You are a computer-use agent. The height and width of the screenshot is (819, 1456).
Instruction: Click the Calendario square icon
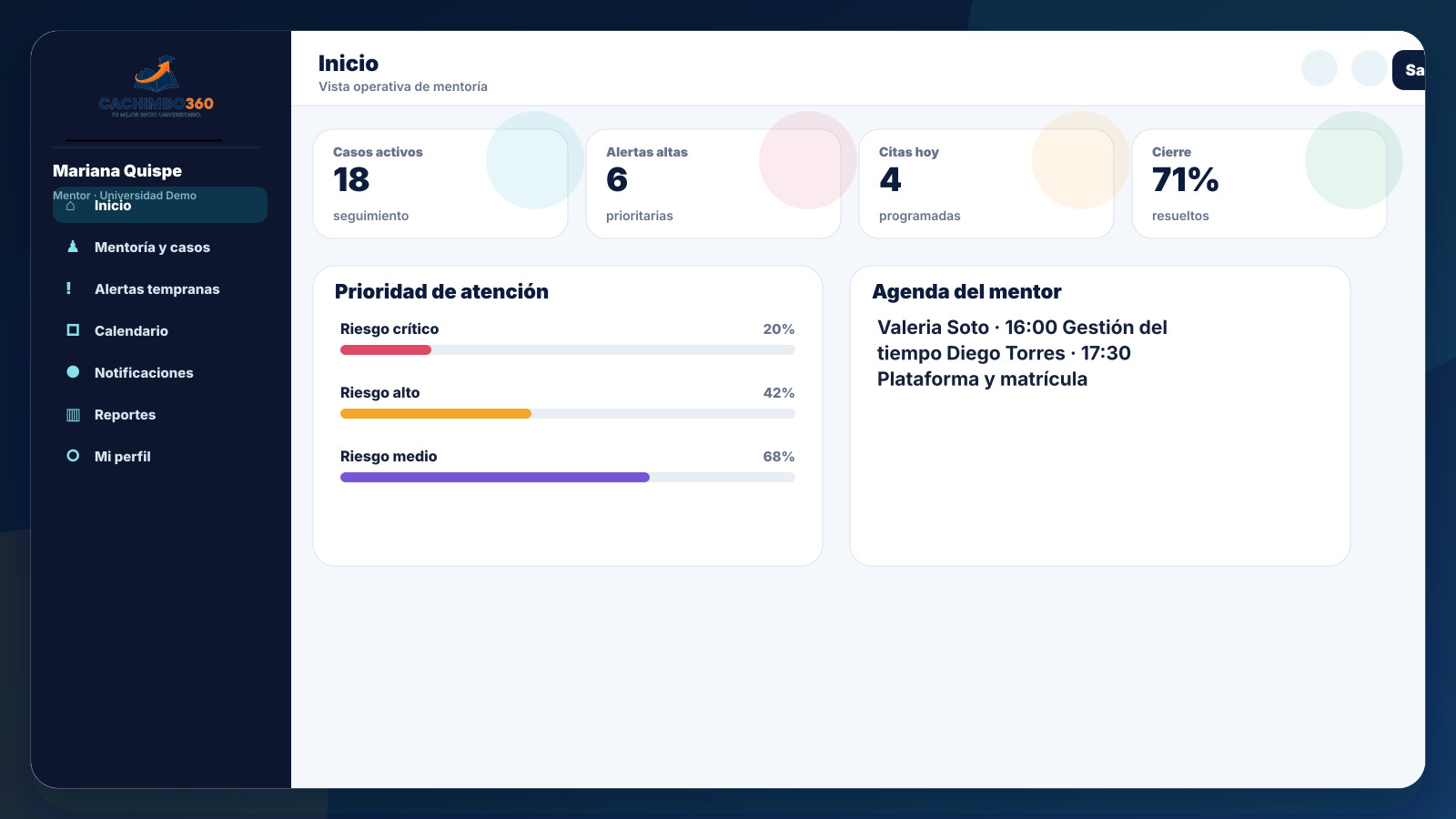(73, 330)
